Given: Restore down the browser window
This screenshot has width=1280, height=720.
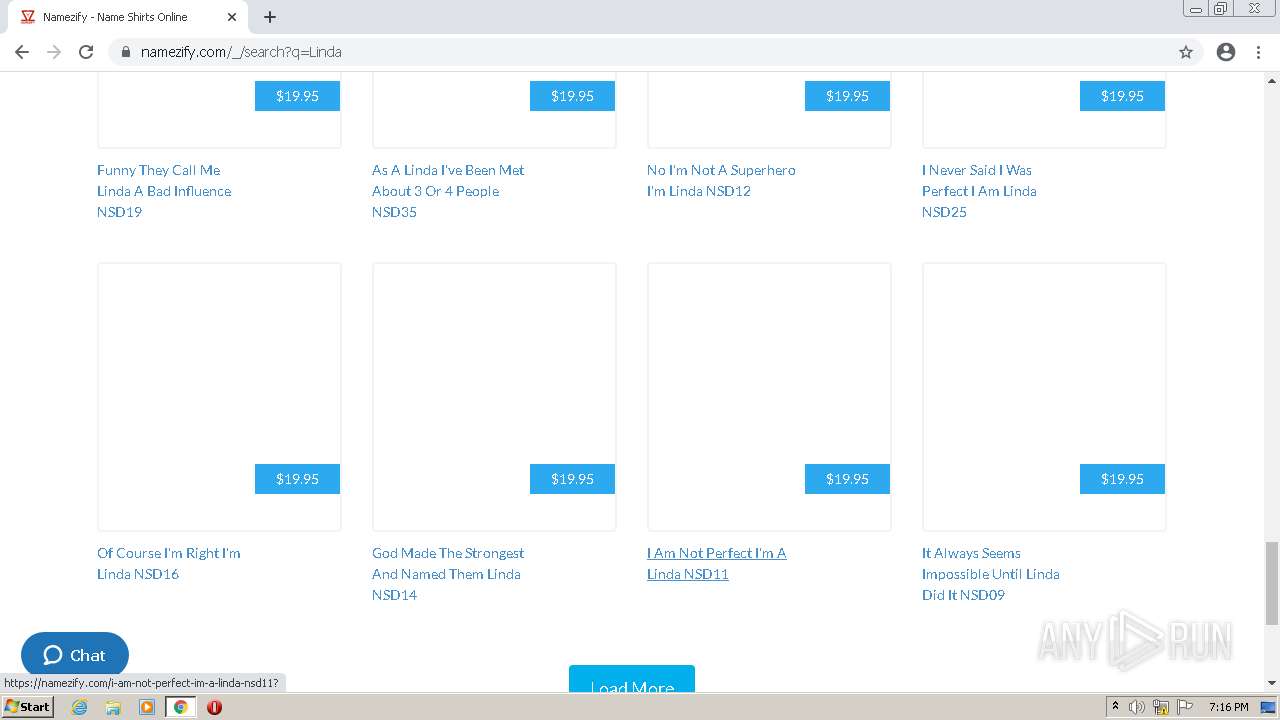Looking at the screenshot, I should click(x=1221, y=8).
